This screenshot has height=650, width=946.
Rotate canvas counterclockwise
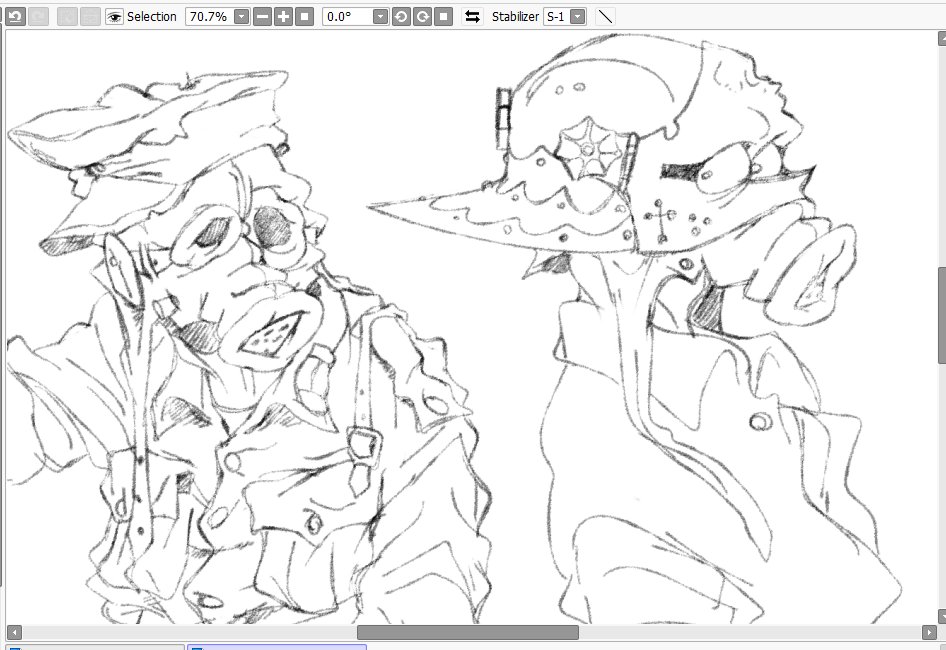pyautogui.click(x=401, y=16)
